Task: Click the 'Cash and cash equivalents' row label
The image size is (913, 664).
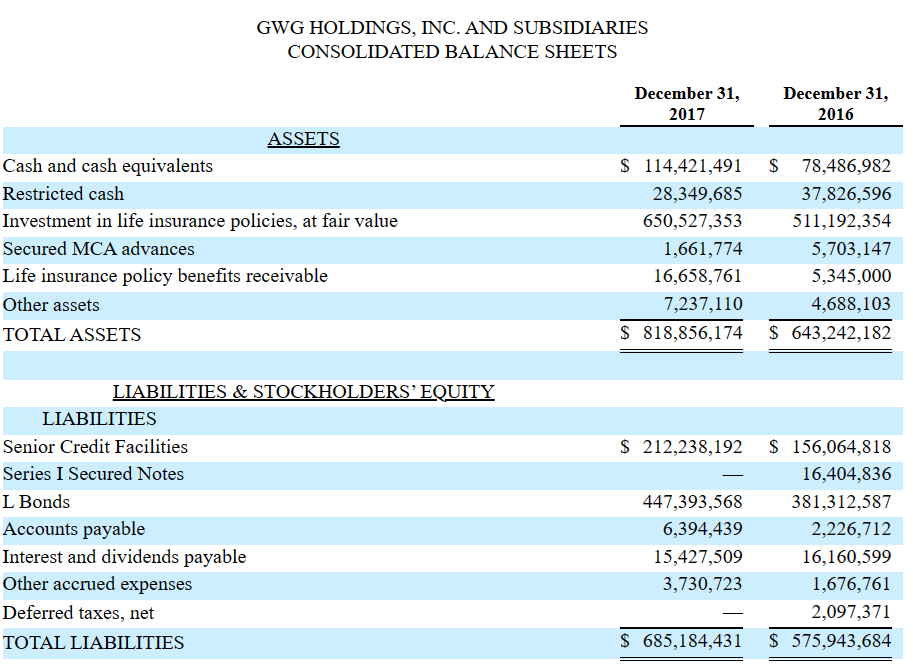Action: 108,166
